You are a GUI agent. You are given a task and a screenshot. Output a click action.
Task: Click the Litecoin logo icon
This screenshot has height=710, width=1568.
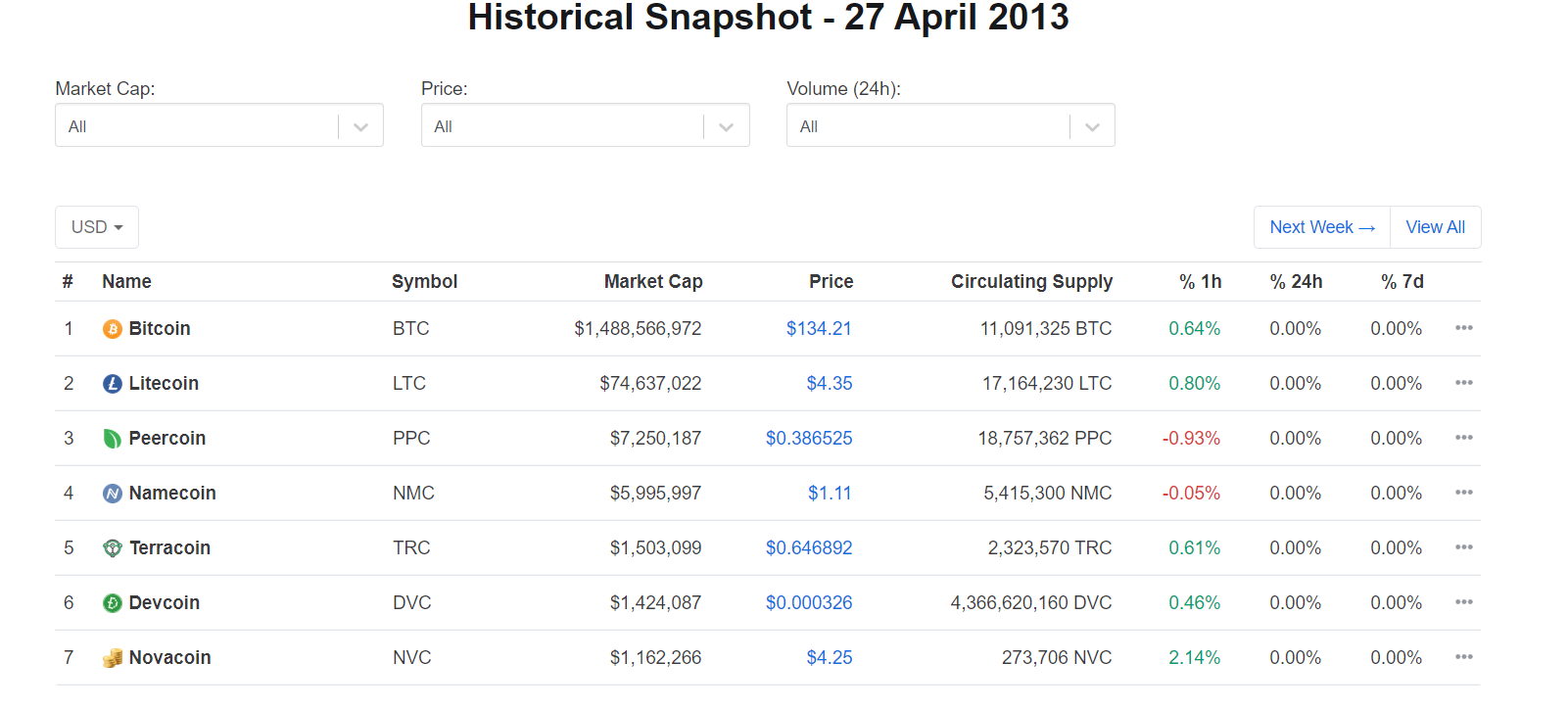click(x=112, y=384)
